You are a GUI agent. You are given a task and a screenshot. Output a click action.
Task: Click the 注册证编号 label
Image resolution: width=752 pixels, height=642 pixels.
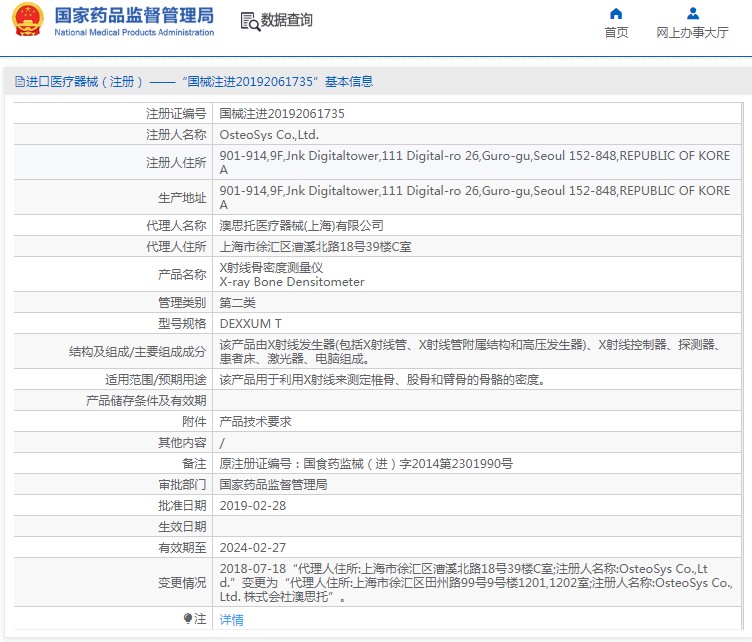click(176, 114)
